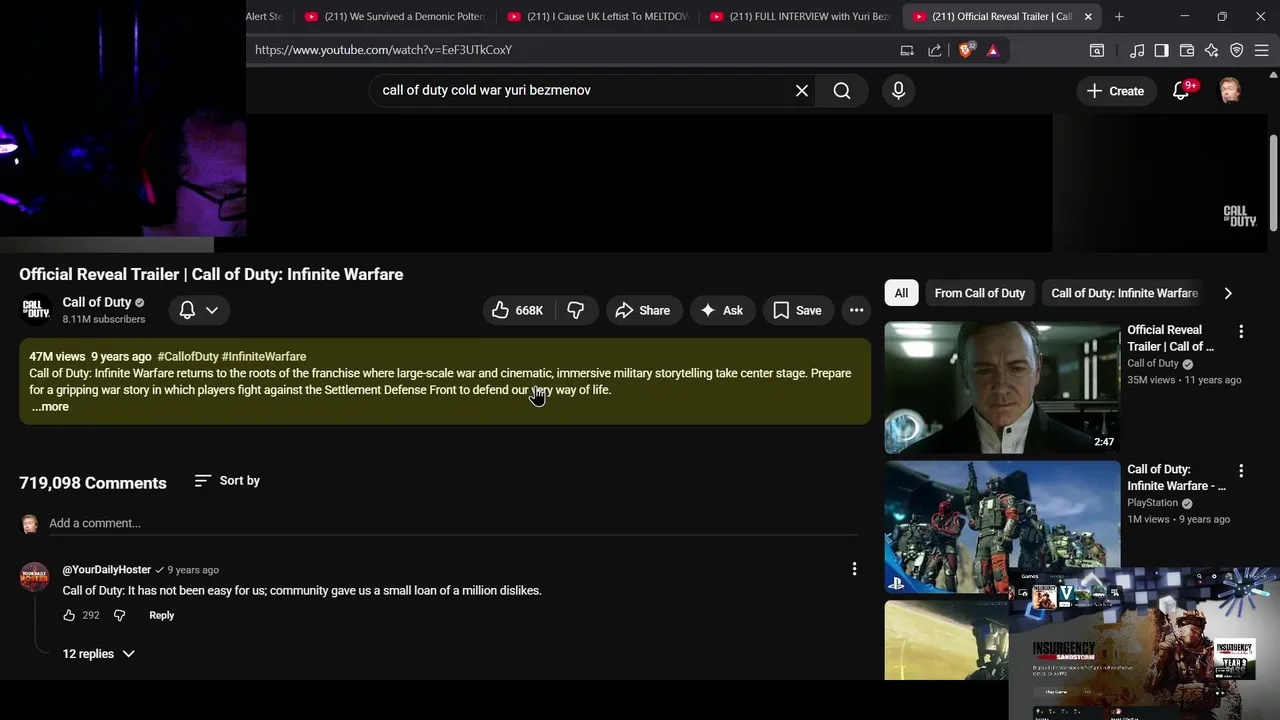Switch to I Cause UK Leftist To MELTDOWN tab
This screenshot has height=720, width=1280.
click(598, 16)
